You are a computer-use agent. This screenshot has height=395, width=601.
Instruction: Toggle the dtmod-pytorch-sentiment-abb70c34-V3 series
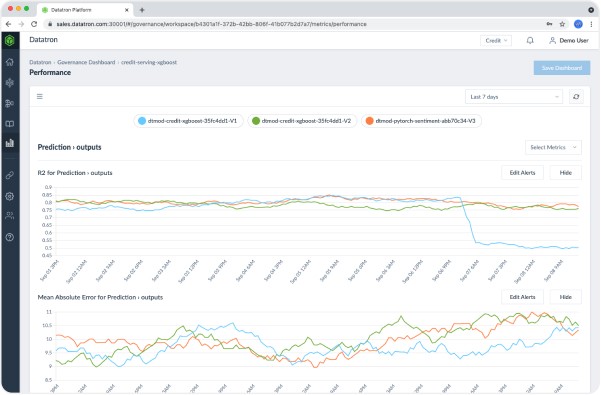point(421,121)
